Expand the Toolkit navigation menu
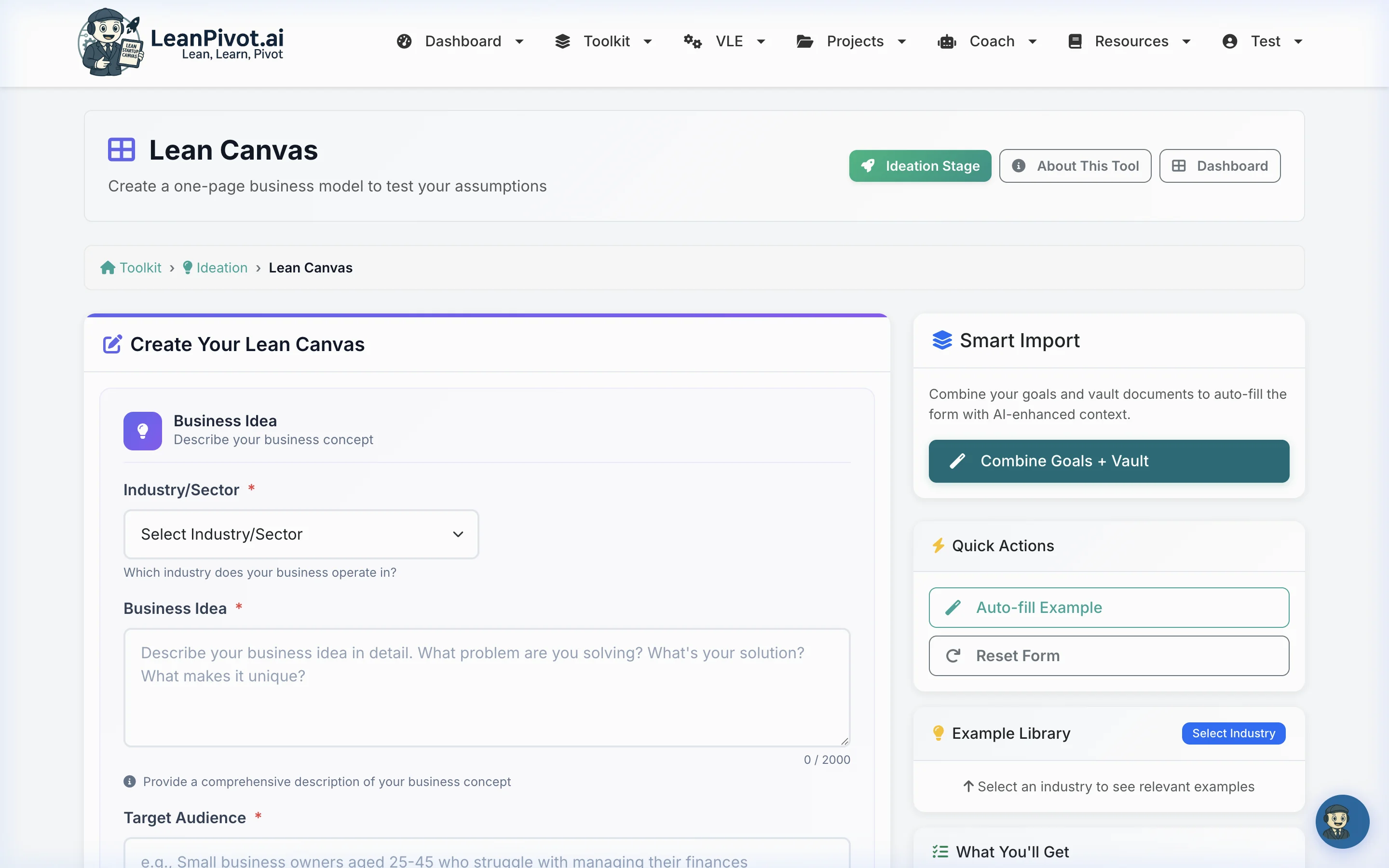This screenshot has height=868, width=1389. click(604, 41)
